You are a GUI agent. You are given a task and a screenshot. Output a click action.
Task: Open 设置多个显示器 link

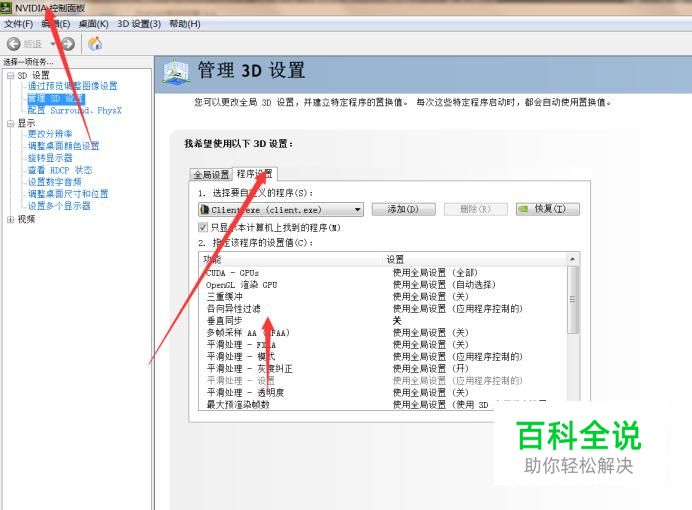click(59, 206)
